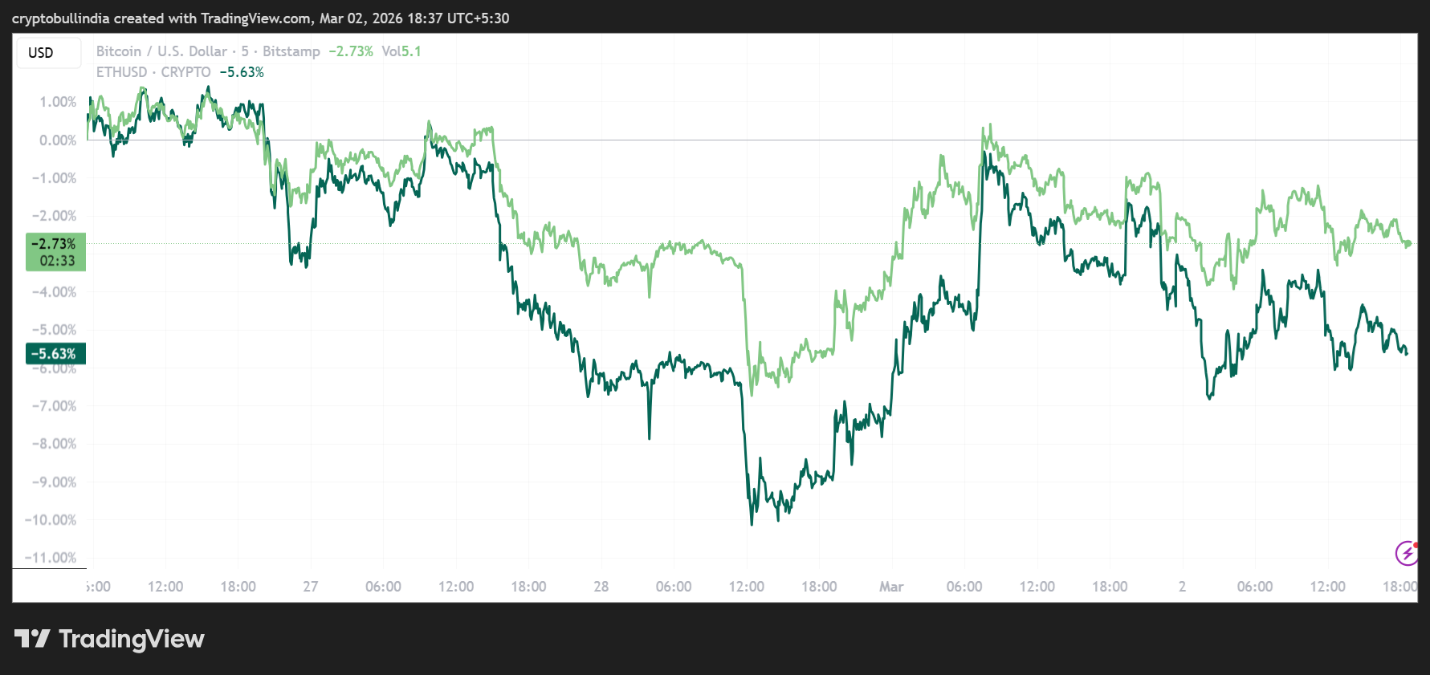
Task: Open the USD currency selector
Action: coord(41,53)
